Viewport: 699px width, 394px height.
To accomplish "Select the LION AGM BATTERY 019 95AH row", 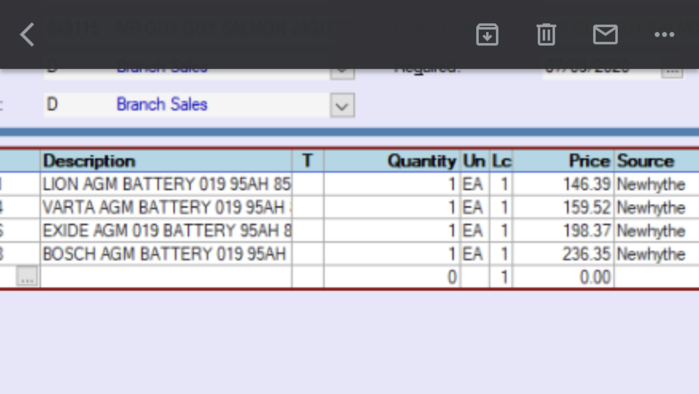I will tap(350, 184).
